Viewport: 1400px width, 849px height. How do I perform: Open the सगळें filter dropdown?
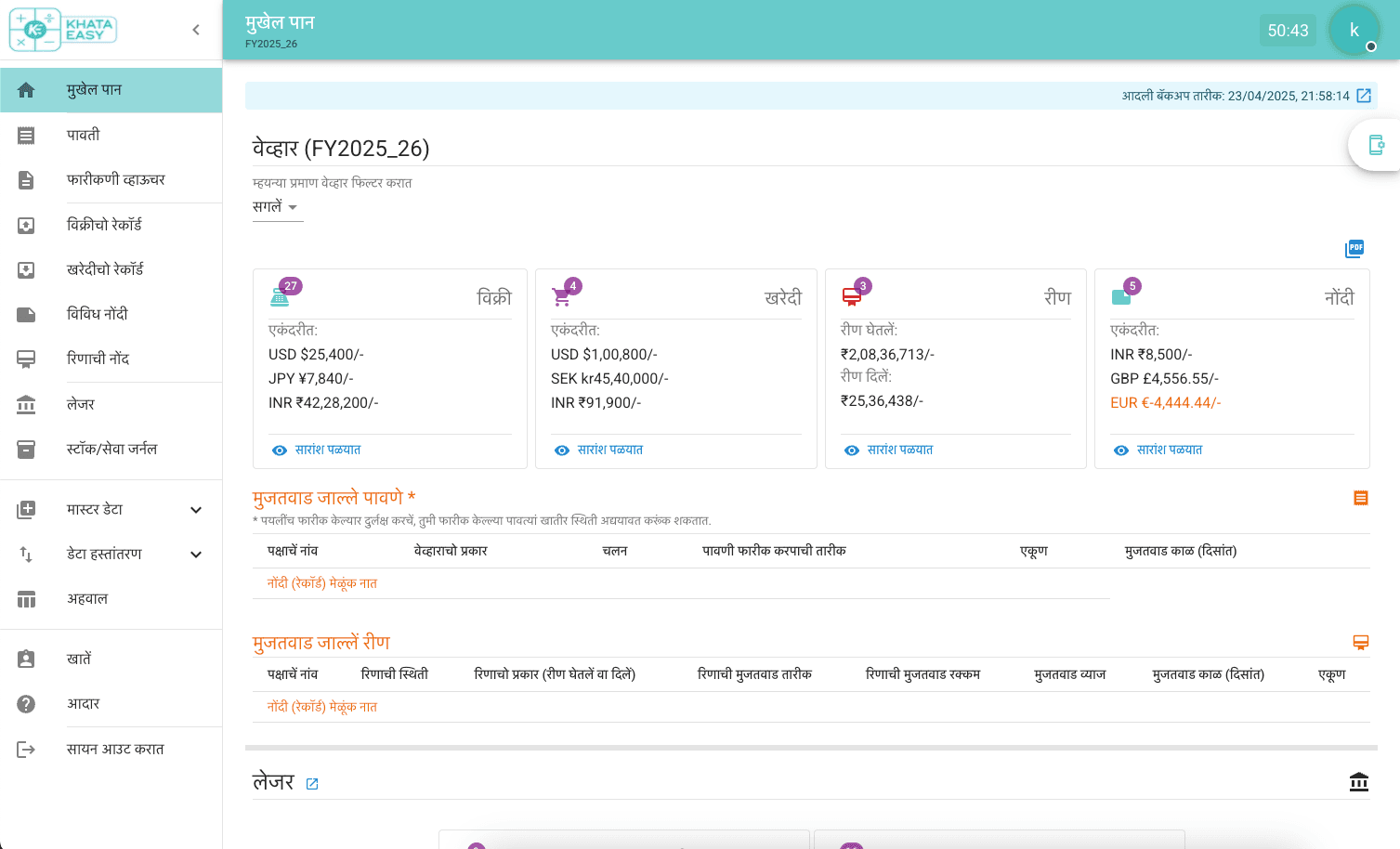tap(275, 207)
